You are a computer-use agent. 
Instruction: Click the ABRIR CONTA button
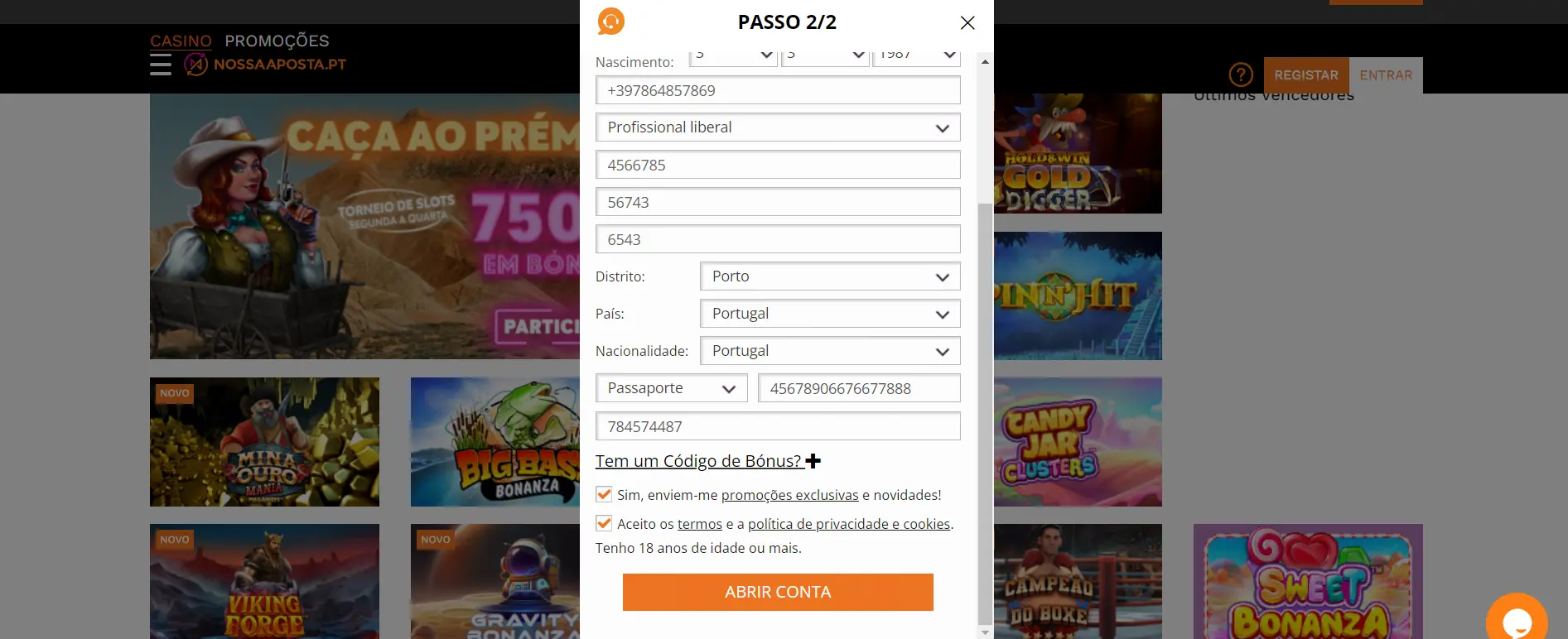pyautogui.click(x=778, y=592)
